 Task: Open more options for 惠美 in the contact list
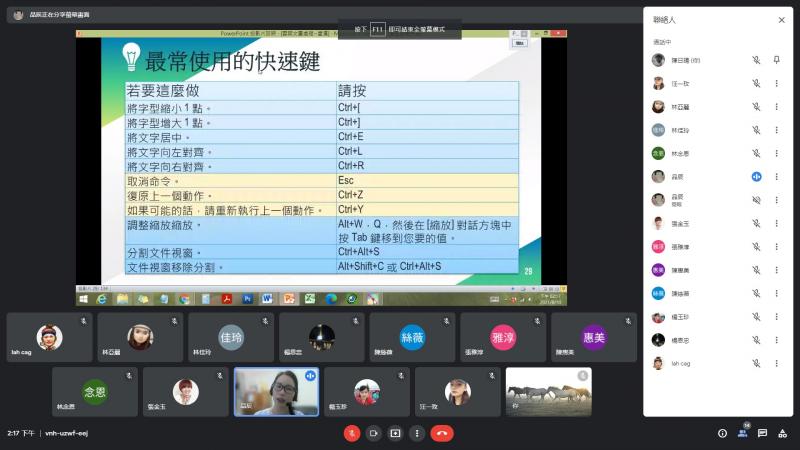pos(777,270)
